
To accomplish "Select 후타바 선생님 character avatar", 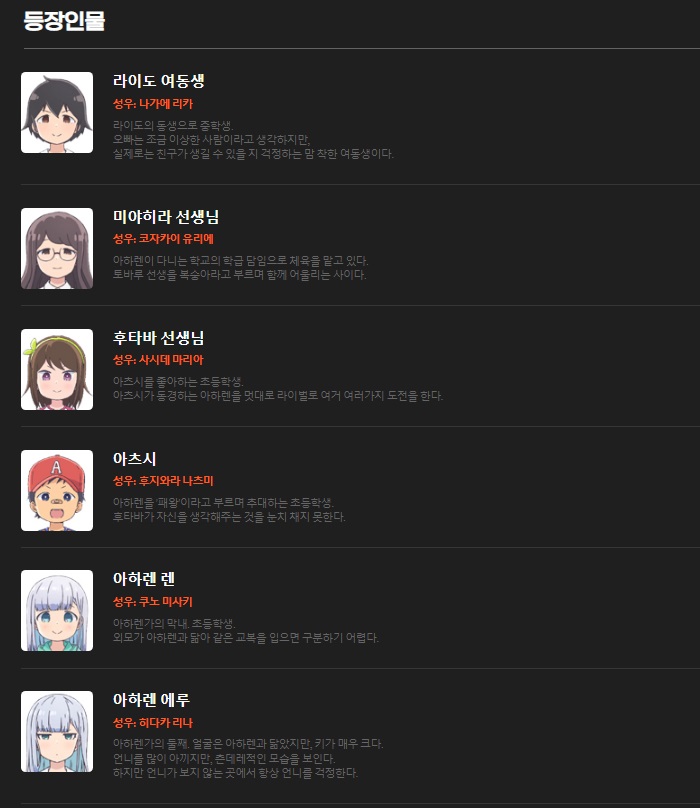I will [x=57, y=369].
